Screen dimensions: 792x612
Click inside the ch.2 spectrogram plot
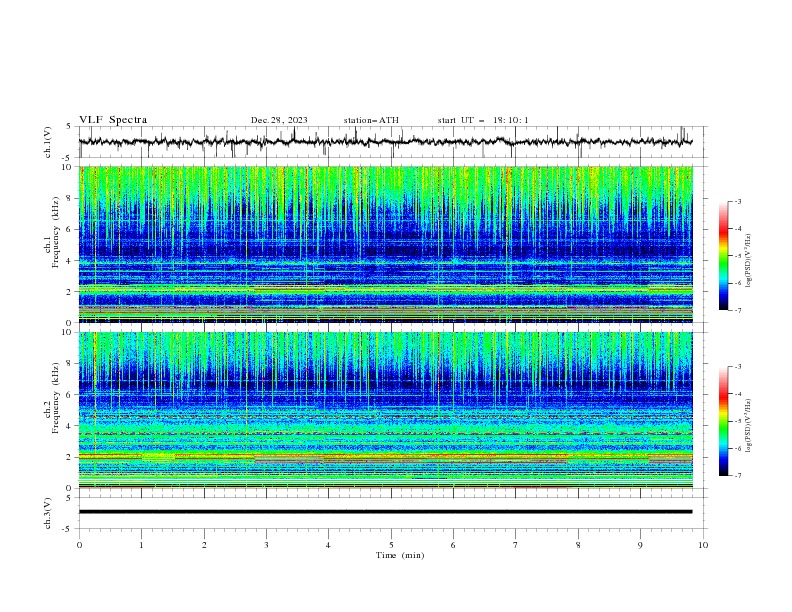386,410
